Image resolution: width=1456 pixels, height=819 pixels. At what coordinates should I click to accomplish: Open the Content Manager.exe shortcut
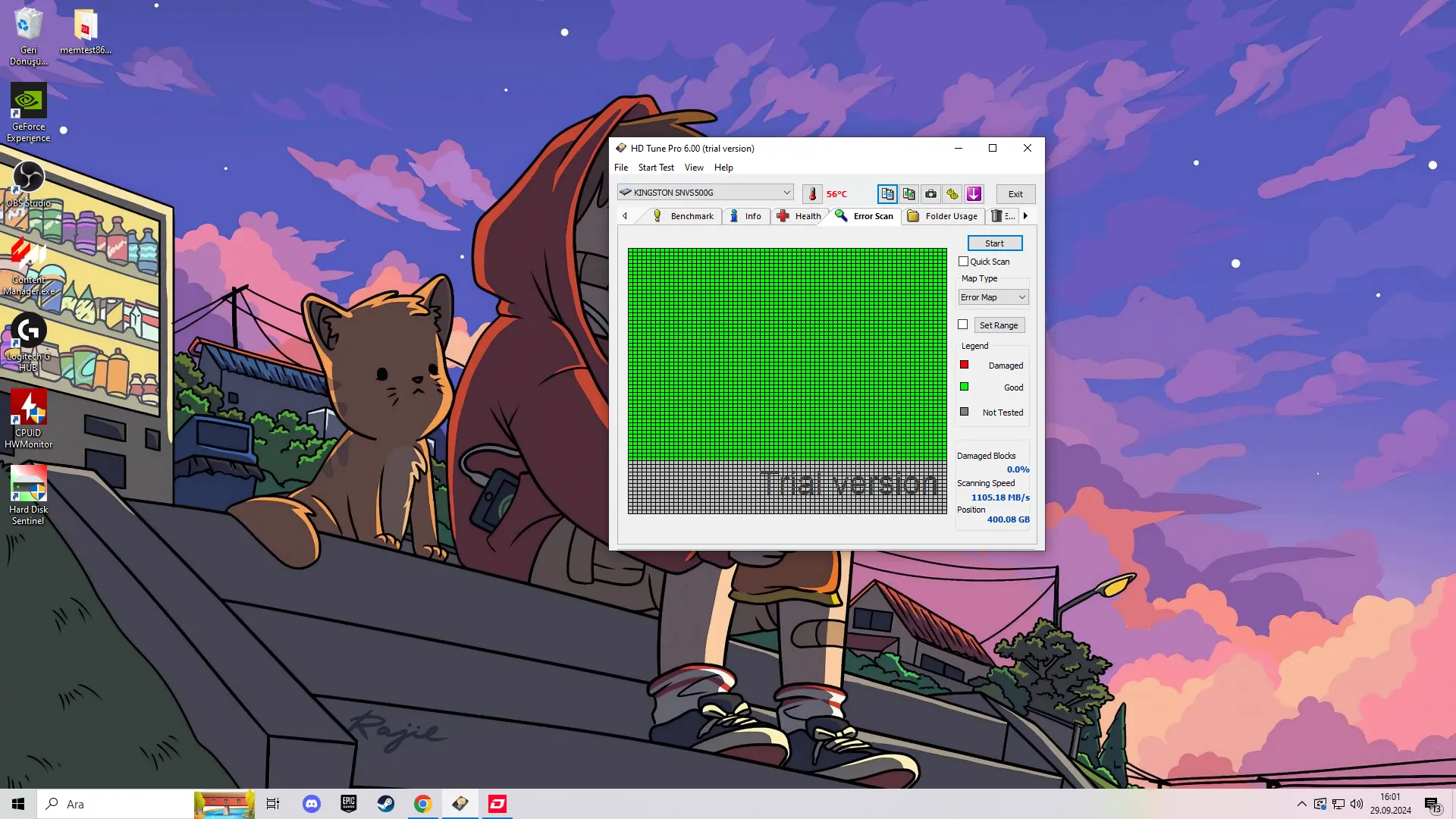pos(29,267)
